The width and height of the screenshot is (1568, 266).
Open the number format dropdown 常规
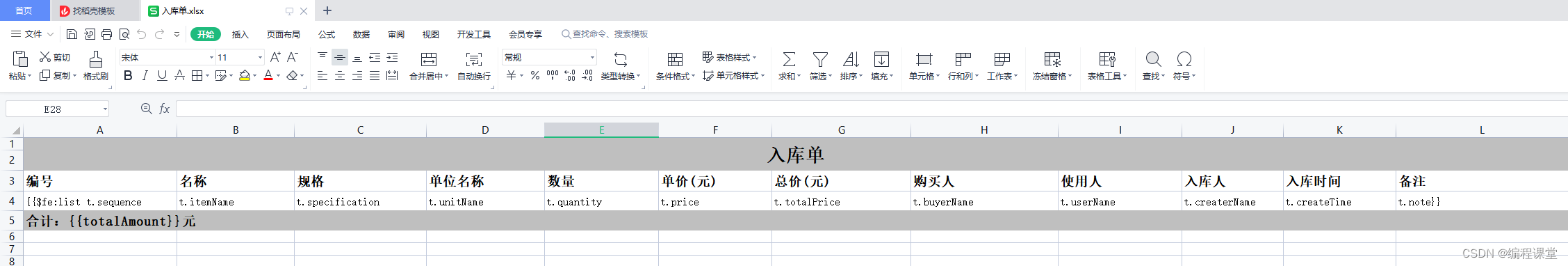[592, 57]
